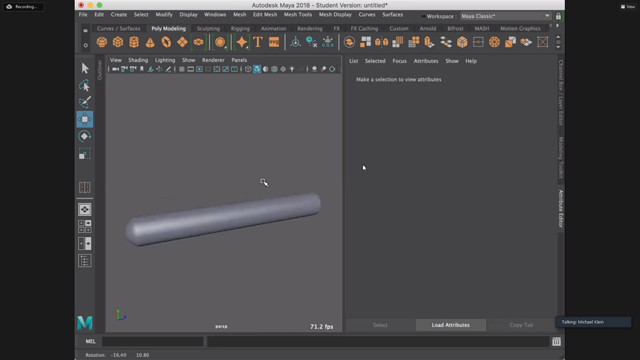Toggle the viewport grid display

182,69
